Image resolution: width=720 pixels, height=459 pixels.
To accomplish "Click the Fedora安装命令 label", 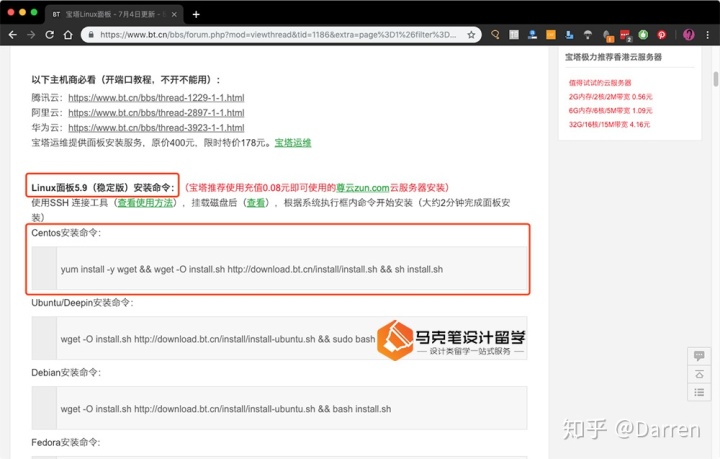I will click(66, 442).
